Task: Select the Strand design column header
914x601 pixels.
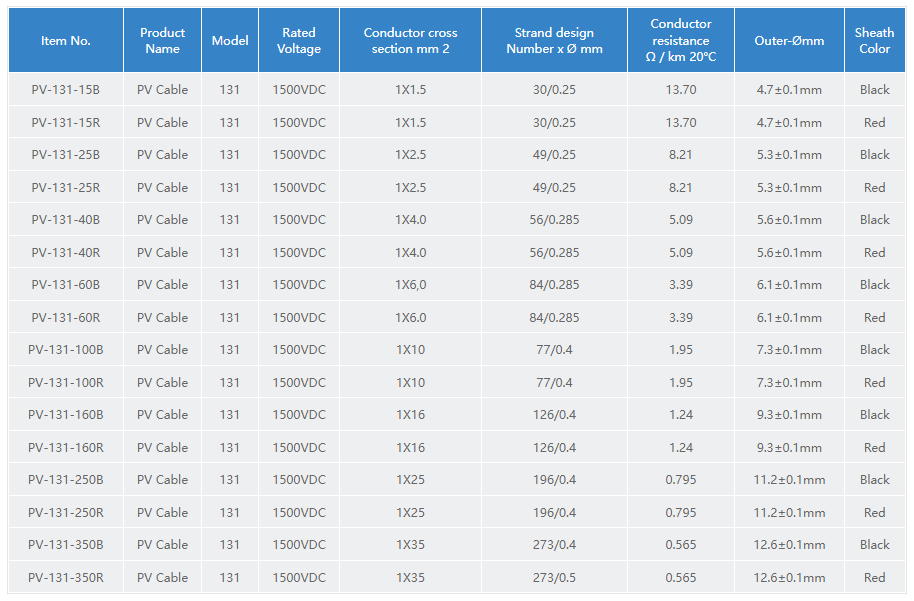Action: [x=554, y=41]
